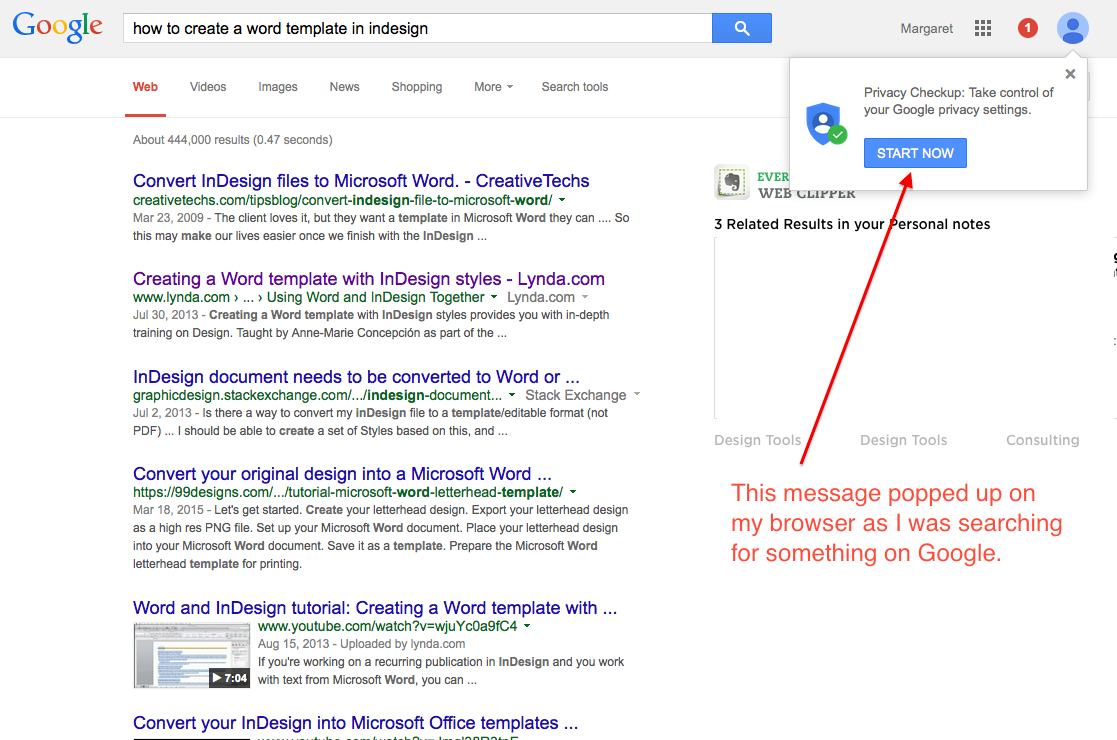The width and height of the screenshot is (1117, 740).
Task: Open dropdown arrow beside creativetechs.com URL
Action: [x=563, y=200]
